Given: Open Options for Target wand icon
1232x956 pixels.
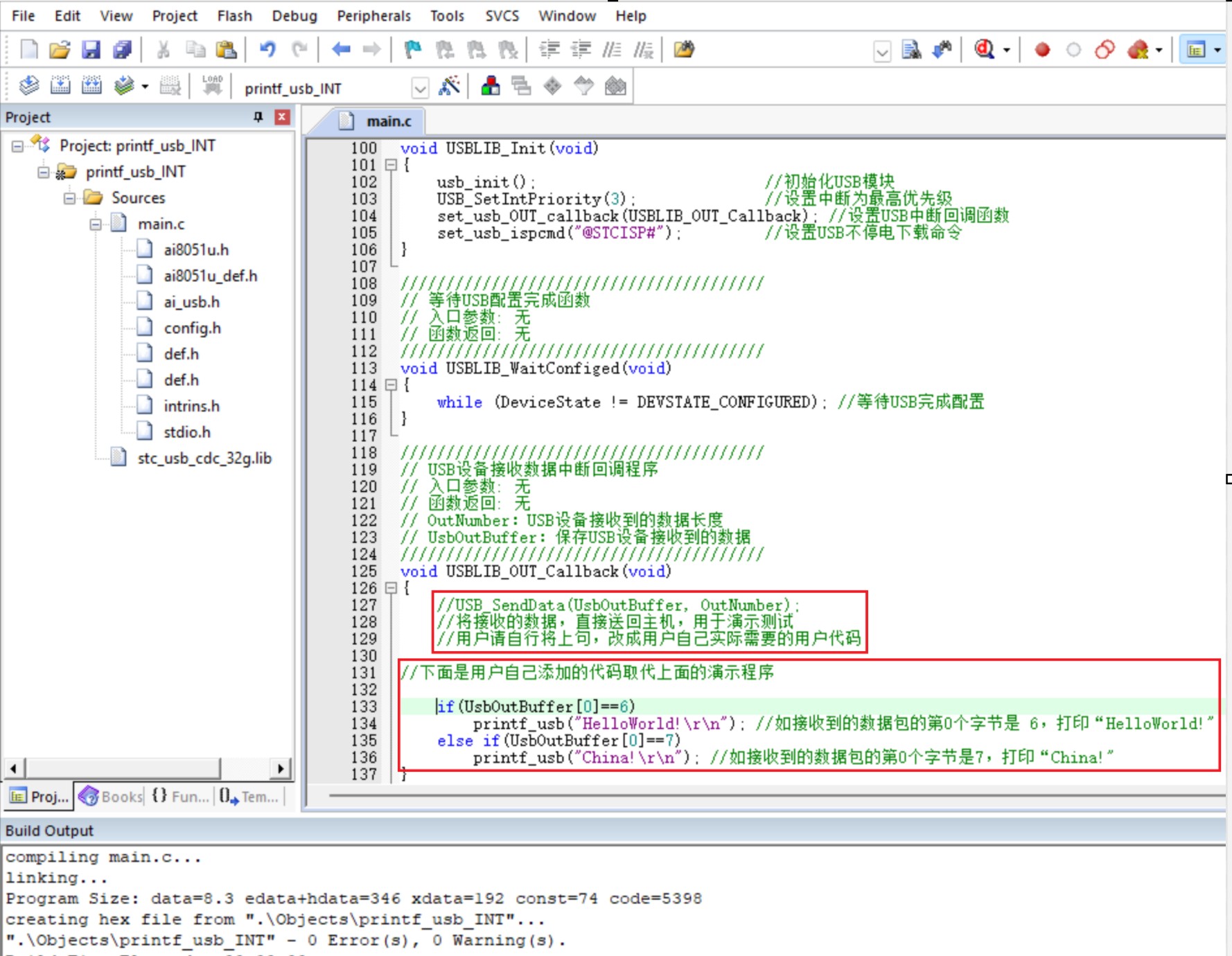Looking at the screenshot, I should (449, 87).
